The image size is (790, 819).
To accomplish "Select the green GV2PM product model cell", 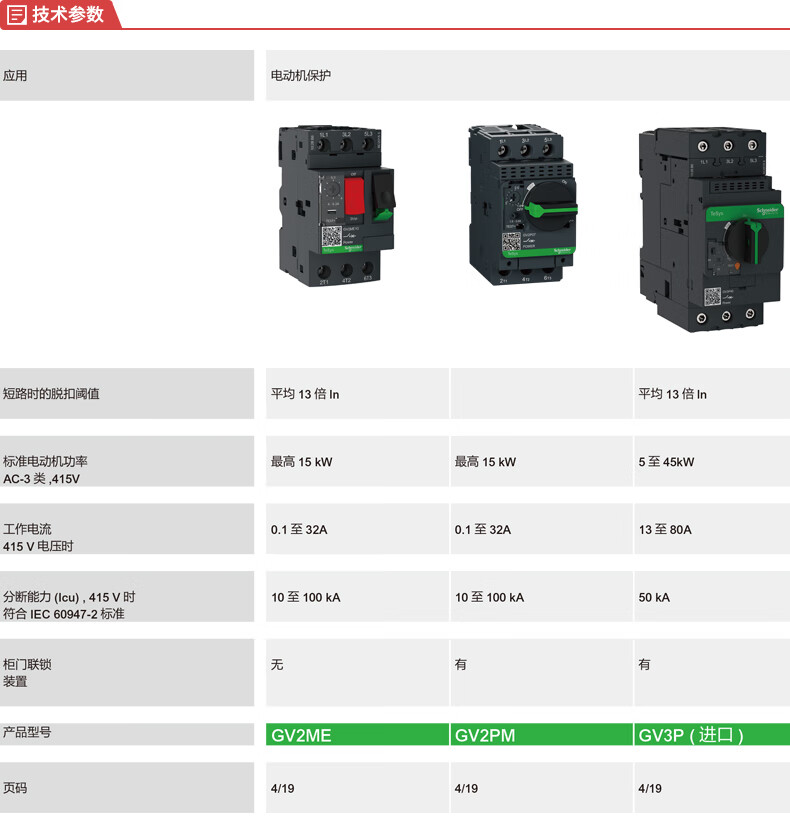I will click(x=541, y=735).
